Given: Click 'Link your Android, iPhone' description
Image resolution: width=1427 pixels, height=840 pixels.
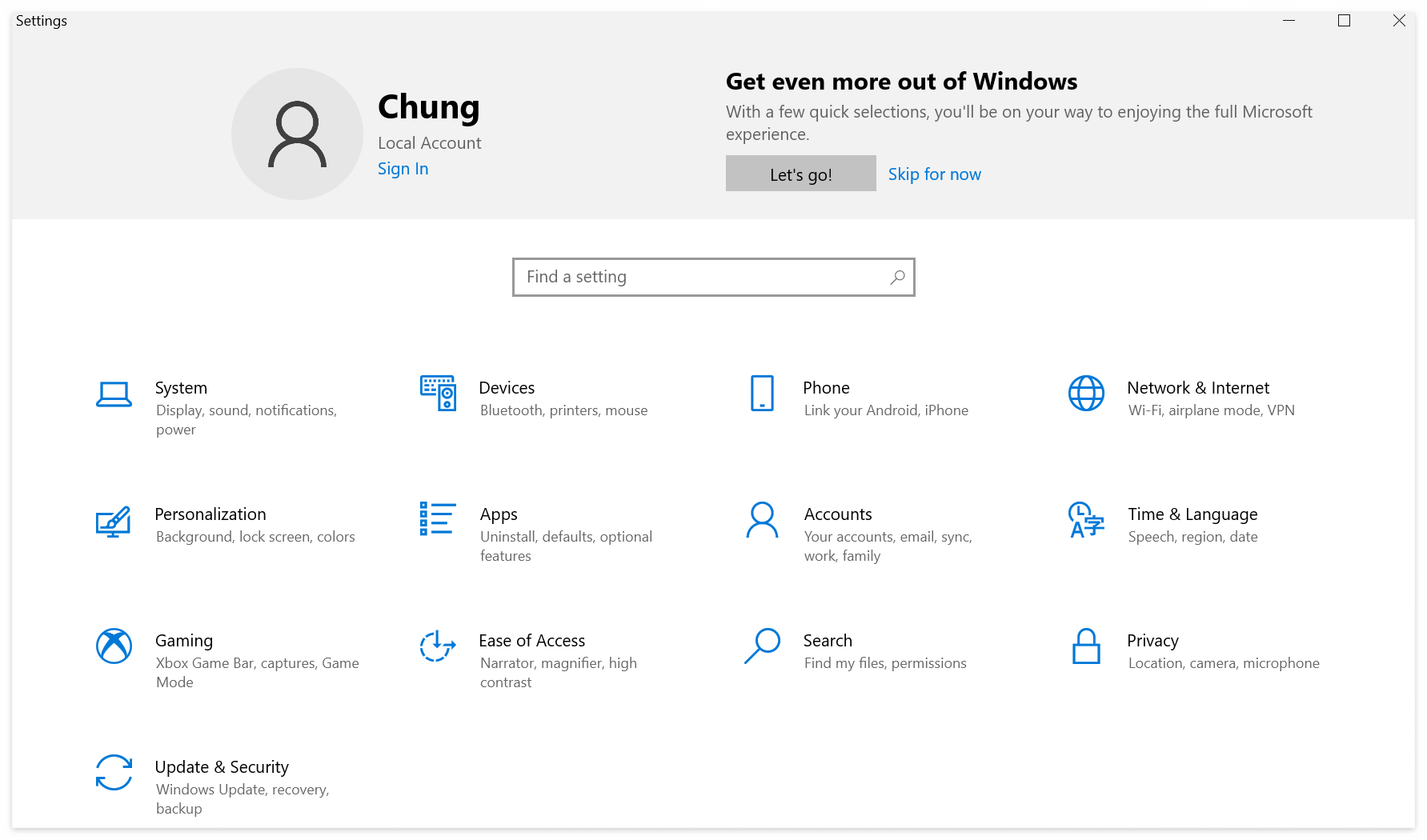Looking at the screenshot, I should tap(886, 410).
